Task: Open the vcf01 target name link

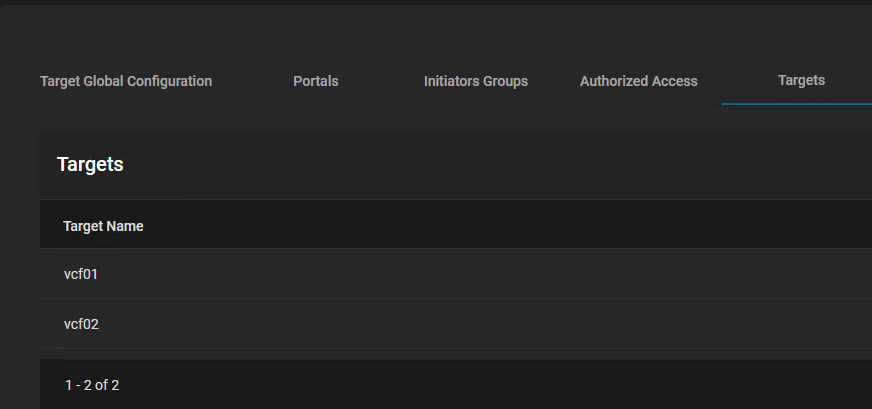Action: pos(81,274)
